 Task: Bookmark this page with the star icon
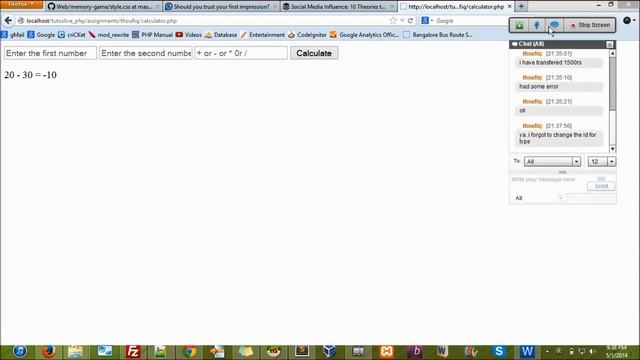(393, 20)
